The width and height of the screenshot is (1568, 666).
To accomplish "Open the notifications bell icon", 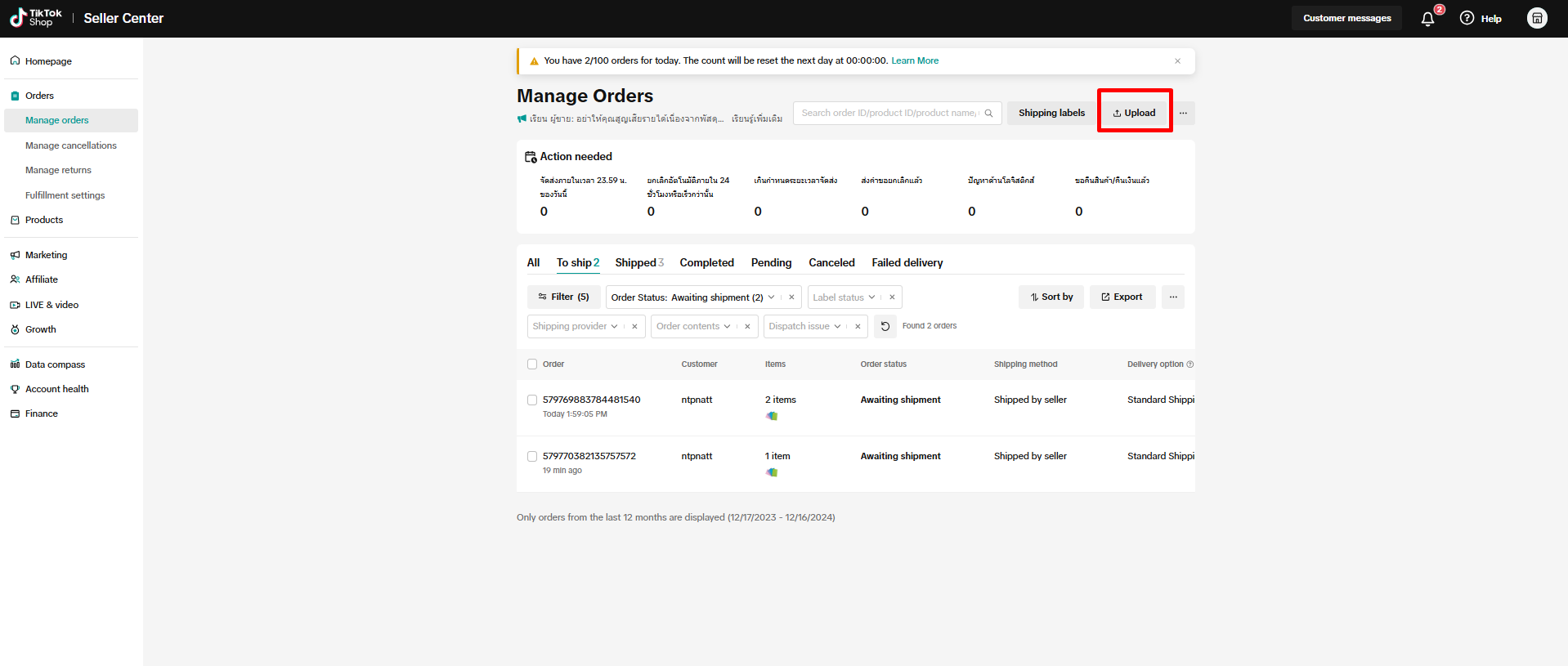I will 1427,19.
